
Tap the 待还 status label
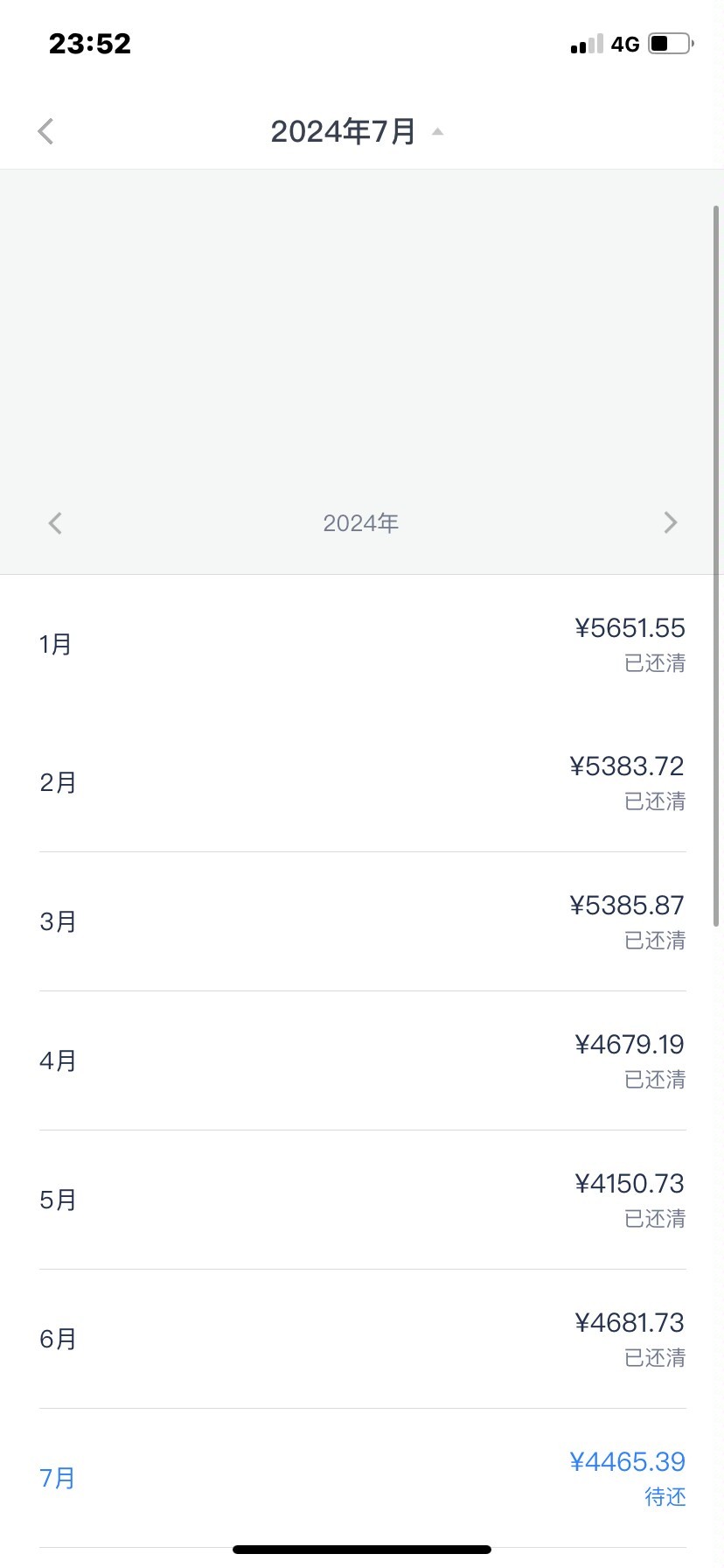coord(665,1497)
